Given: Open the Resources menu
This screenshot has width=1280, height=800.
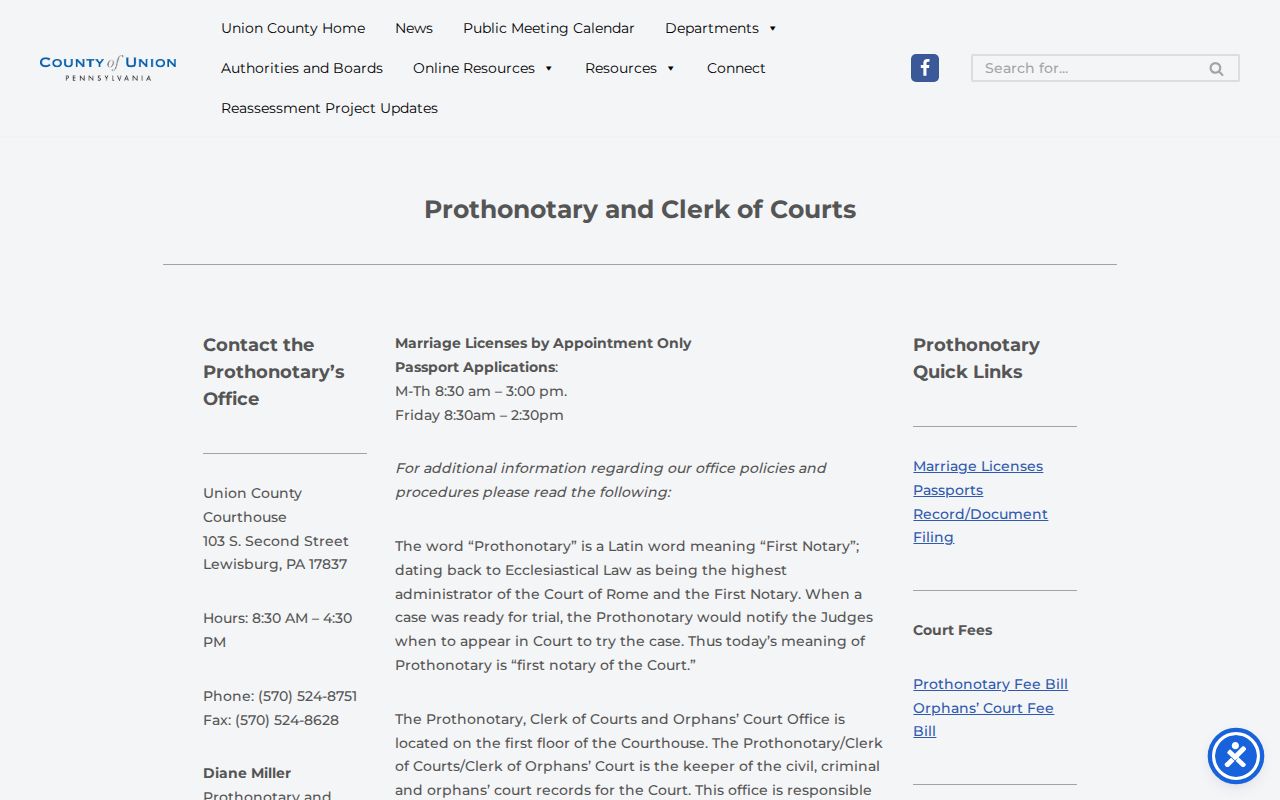Looking at the screenshot, I should (621, 68).
